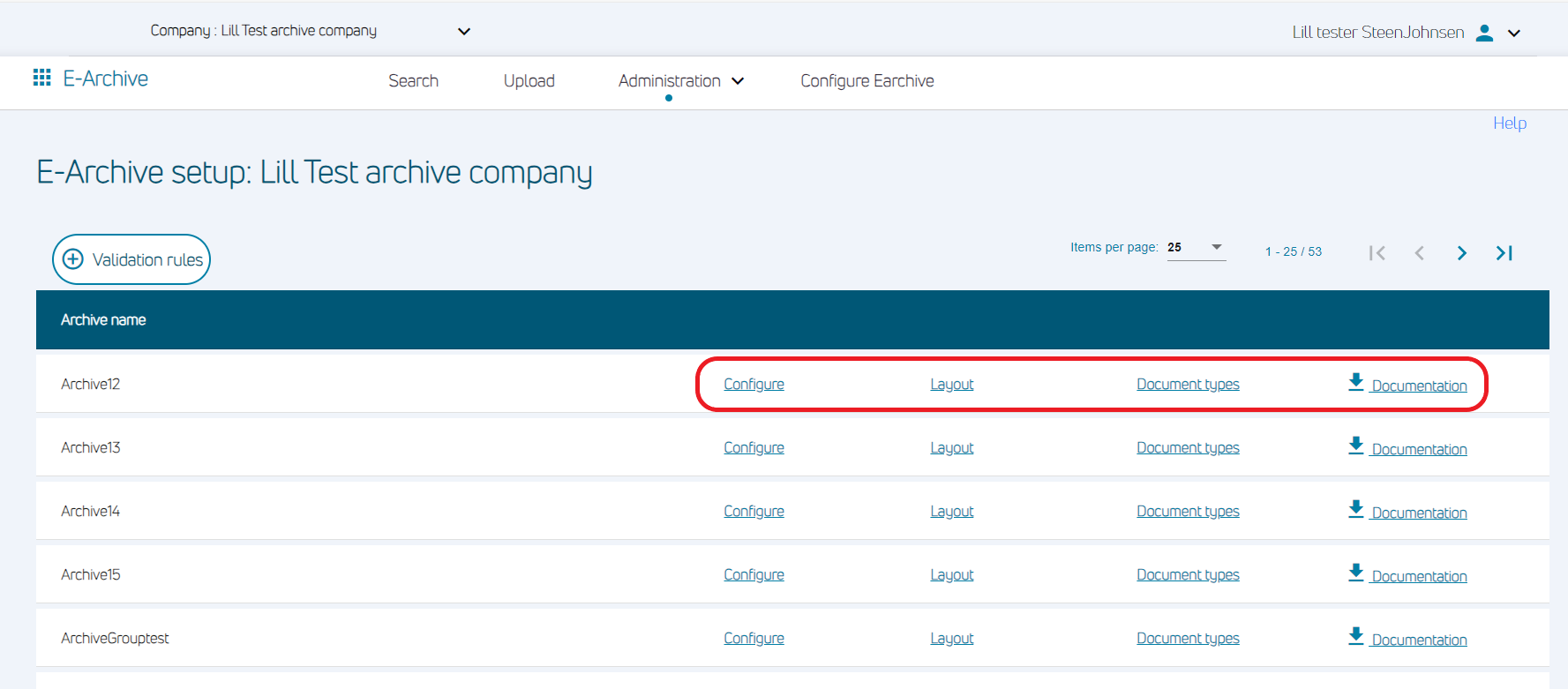The height and width of the screenshot is (689, 1568).
Task: Jump to the last page arrow
Action: (1504, 253)
